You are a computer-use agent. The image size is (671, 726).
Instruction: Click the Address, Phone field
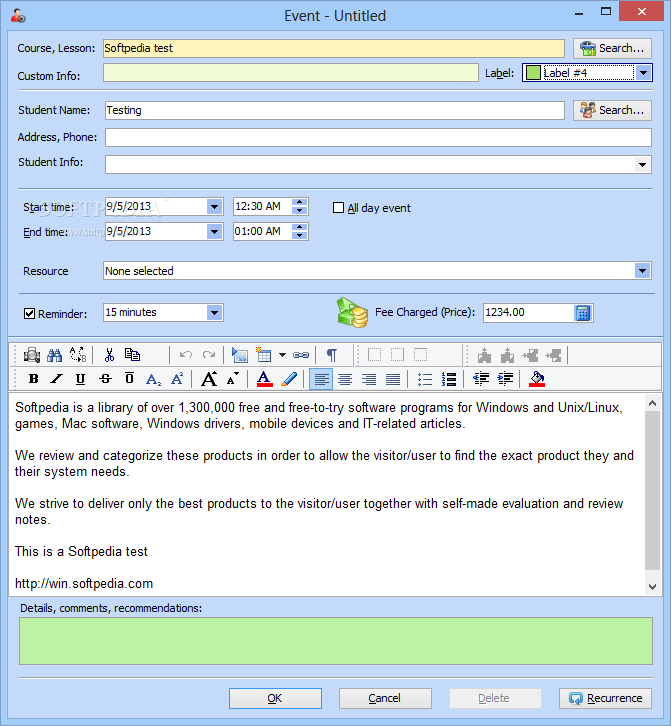(378, 138)
